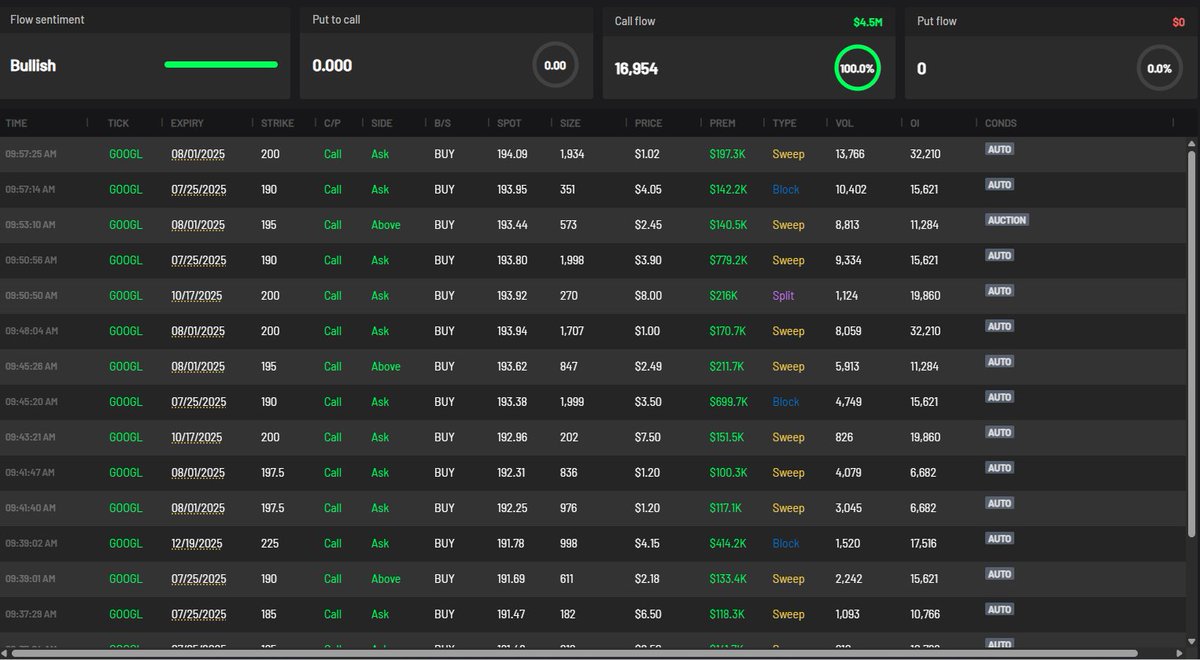Click the size value 1,934
Viewport: 1200px width, 660px height.
(x=572, y=154)
